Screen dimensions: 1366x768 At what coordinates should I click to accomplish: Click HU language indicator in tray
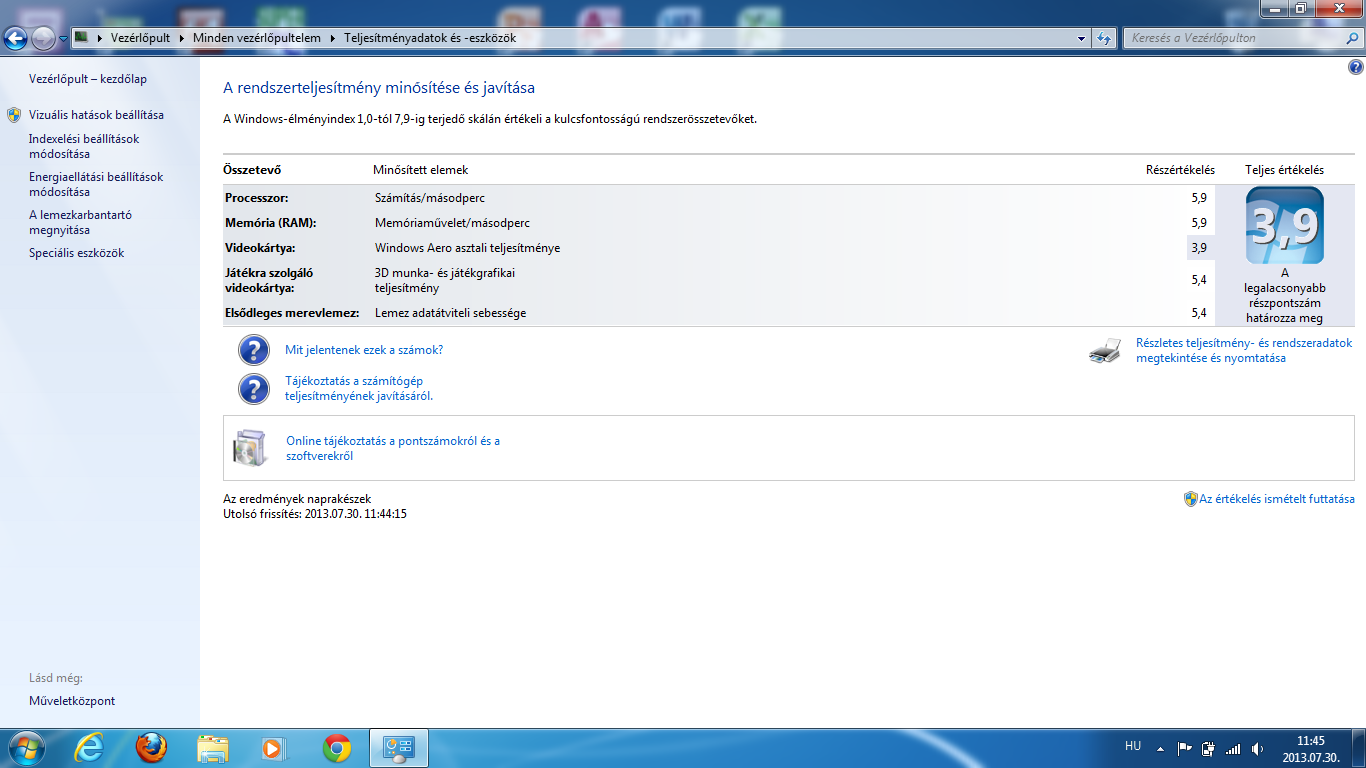tap(1133, 746)
